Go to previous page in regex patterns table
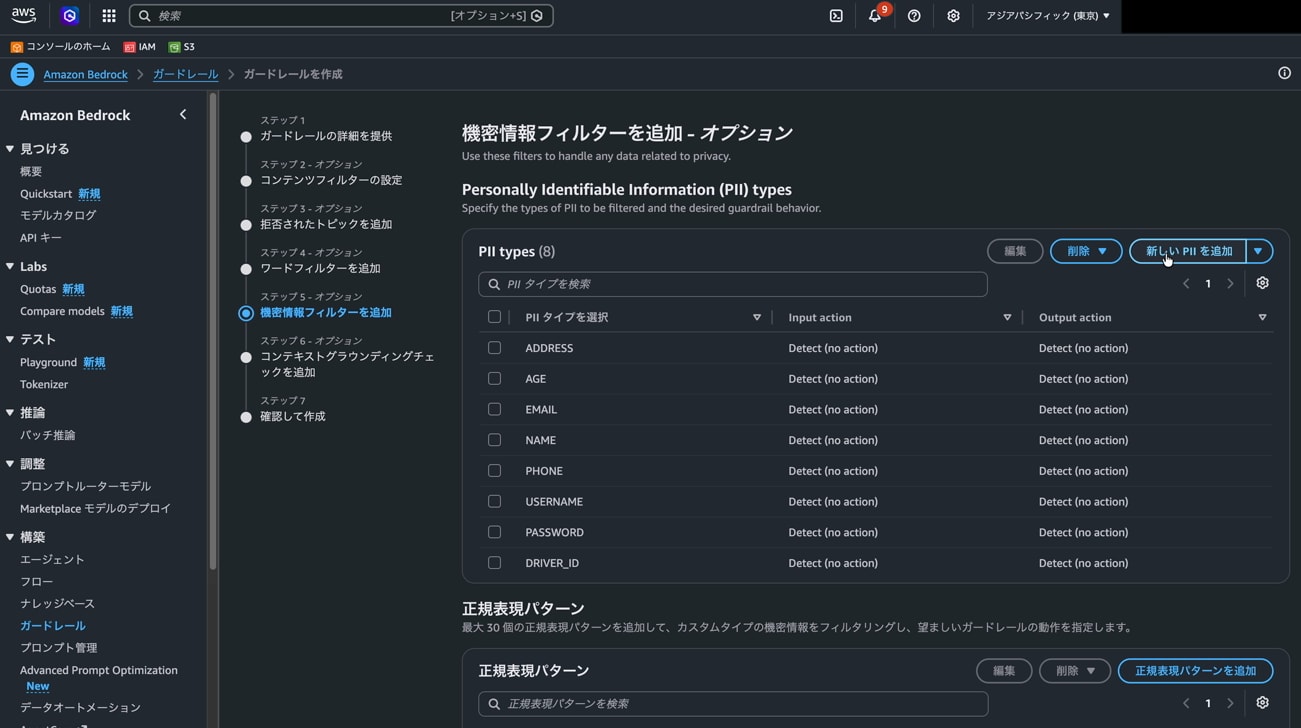Image resolution: width=1301 pixels, height=728 pixels. 1186,704
